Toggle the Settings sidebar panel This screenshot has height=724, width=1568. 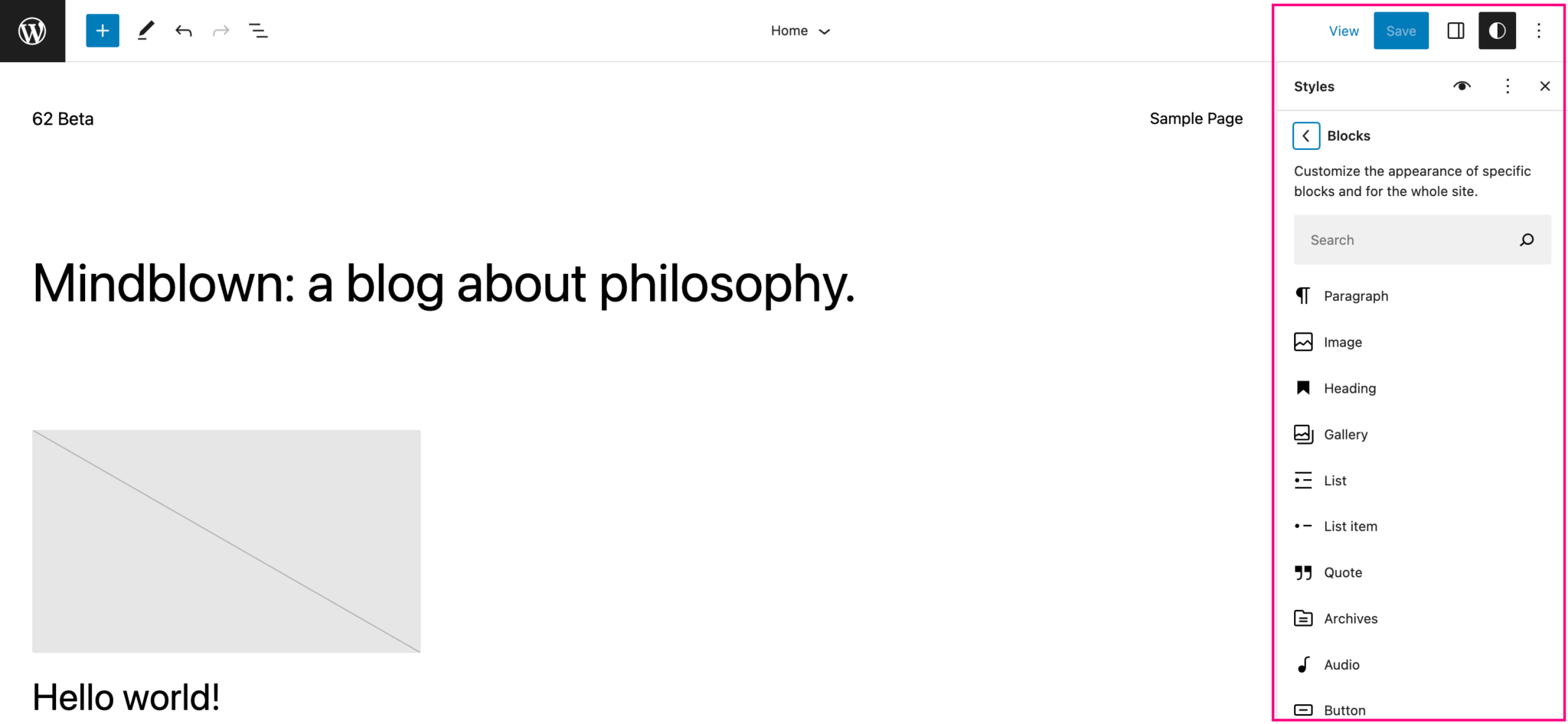[x=1455, y=31]
